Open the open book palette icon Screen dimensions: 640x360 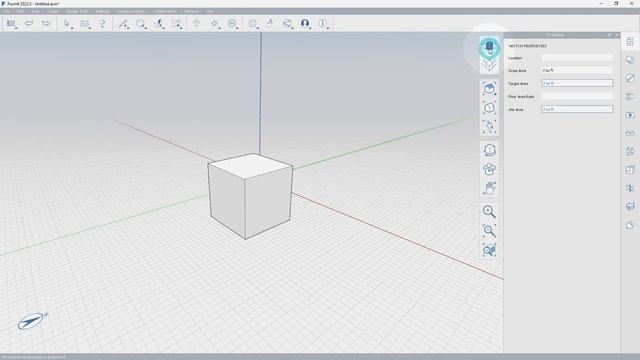[630, 207]
